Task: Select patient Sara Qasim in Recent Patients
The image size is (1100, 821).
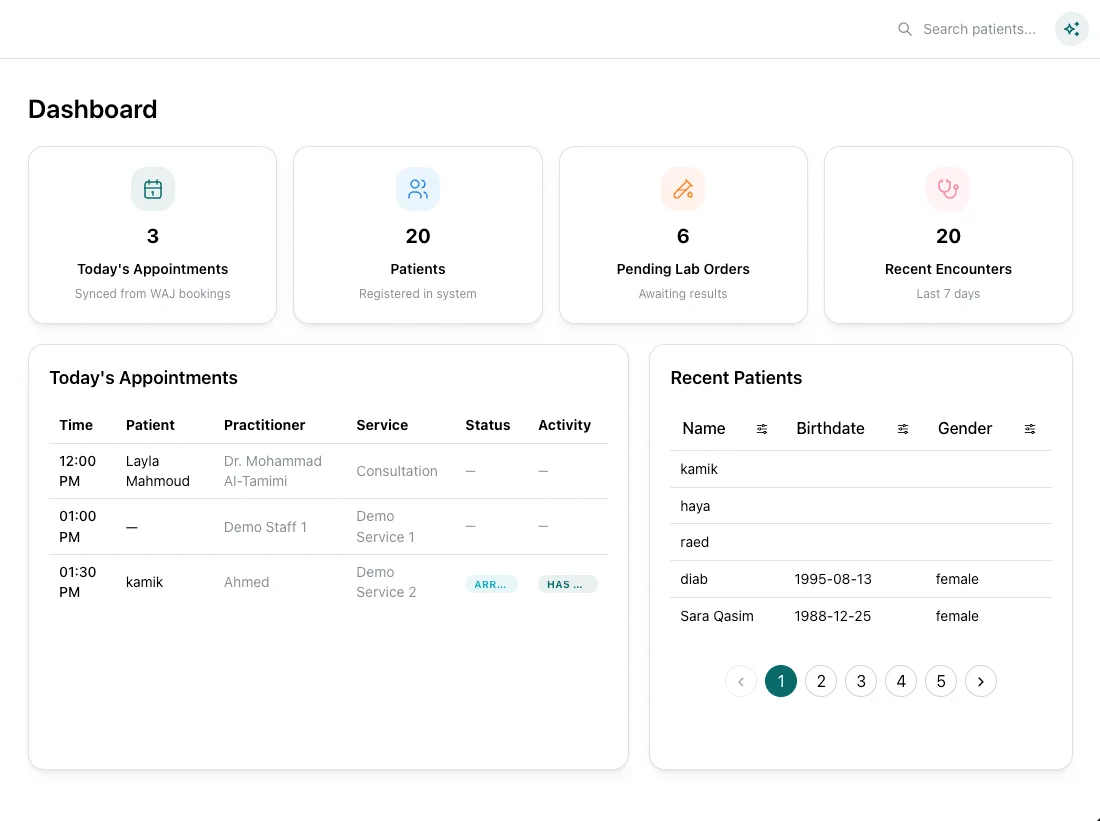Action: pyautogui.click(x=717, y=616)
